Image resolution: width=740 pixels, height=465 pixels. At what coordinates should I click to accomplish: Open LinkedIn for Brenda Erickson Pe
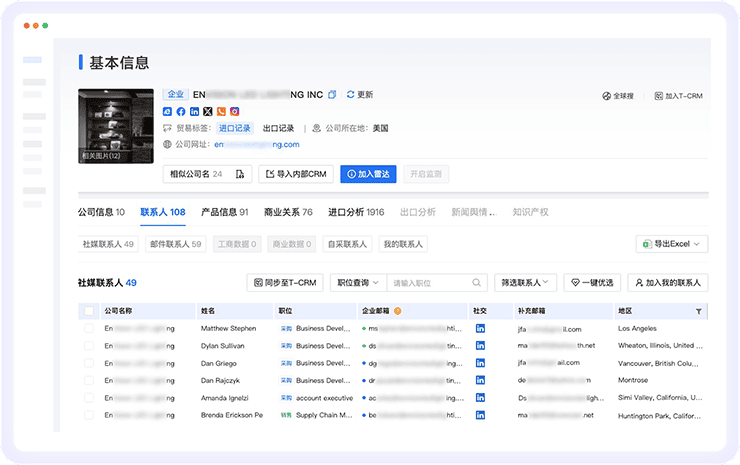480,414
